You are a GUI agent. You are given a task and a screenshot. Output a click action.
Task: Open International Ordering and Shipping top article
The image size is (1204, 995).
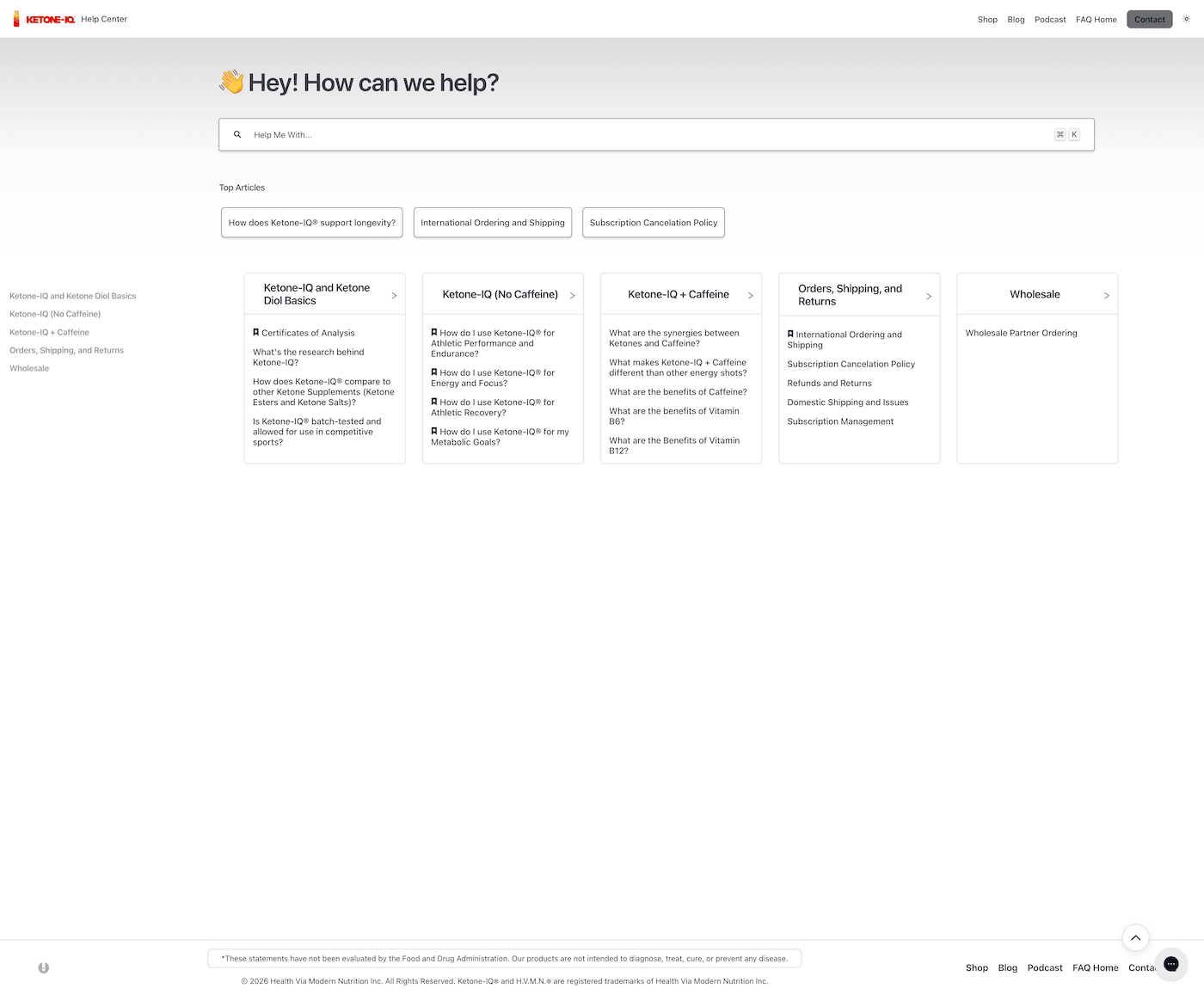(493, 223)
